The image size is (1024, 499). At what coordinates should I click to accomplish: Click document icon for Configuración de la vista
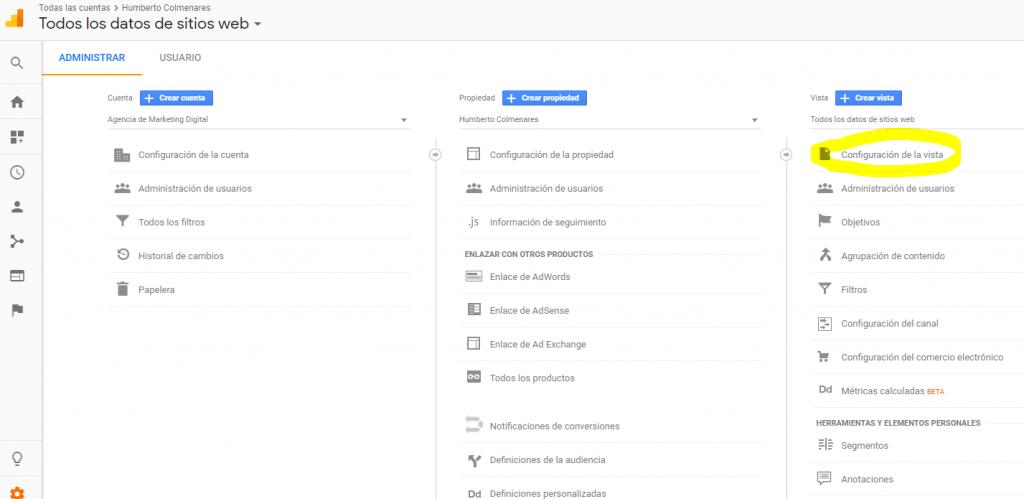click(825, 154)
